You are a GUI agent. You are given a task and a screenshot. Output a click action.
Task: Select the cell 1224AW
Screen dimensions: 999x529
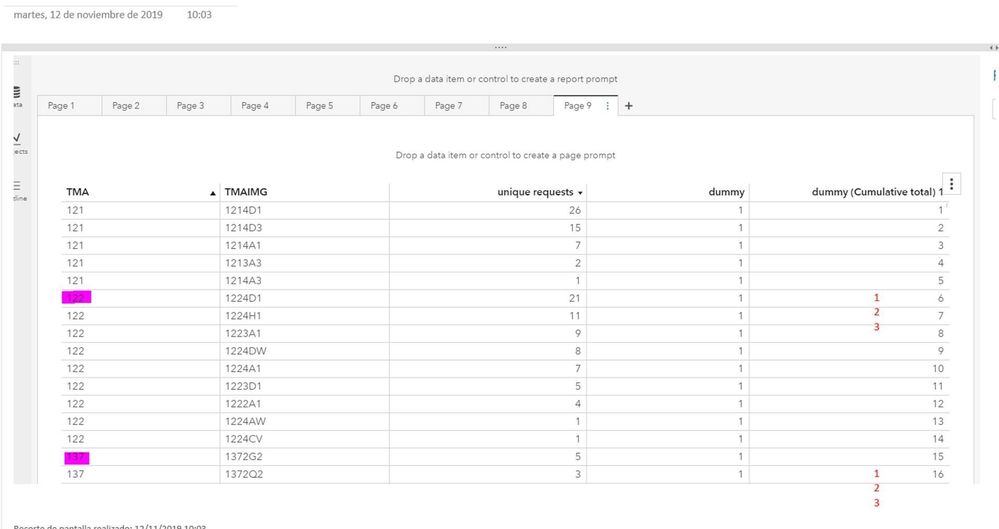[245, 421]
